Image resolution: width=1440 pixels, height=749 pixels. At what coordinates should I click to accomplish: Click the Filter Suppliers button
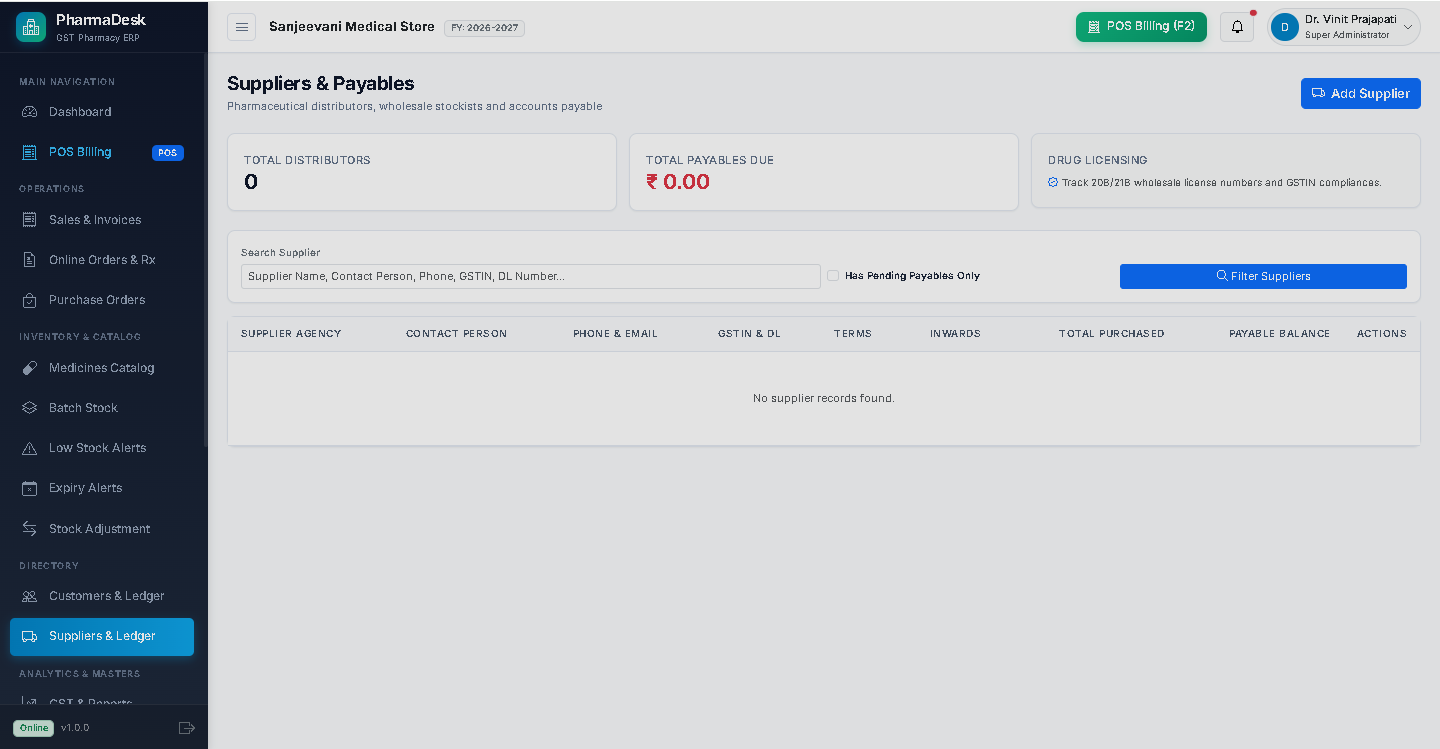pyautogui.click(x=1263, y=276)
